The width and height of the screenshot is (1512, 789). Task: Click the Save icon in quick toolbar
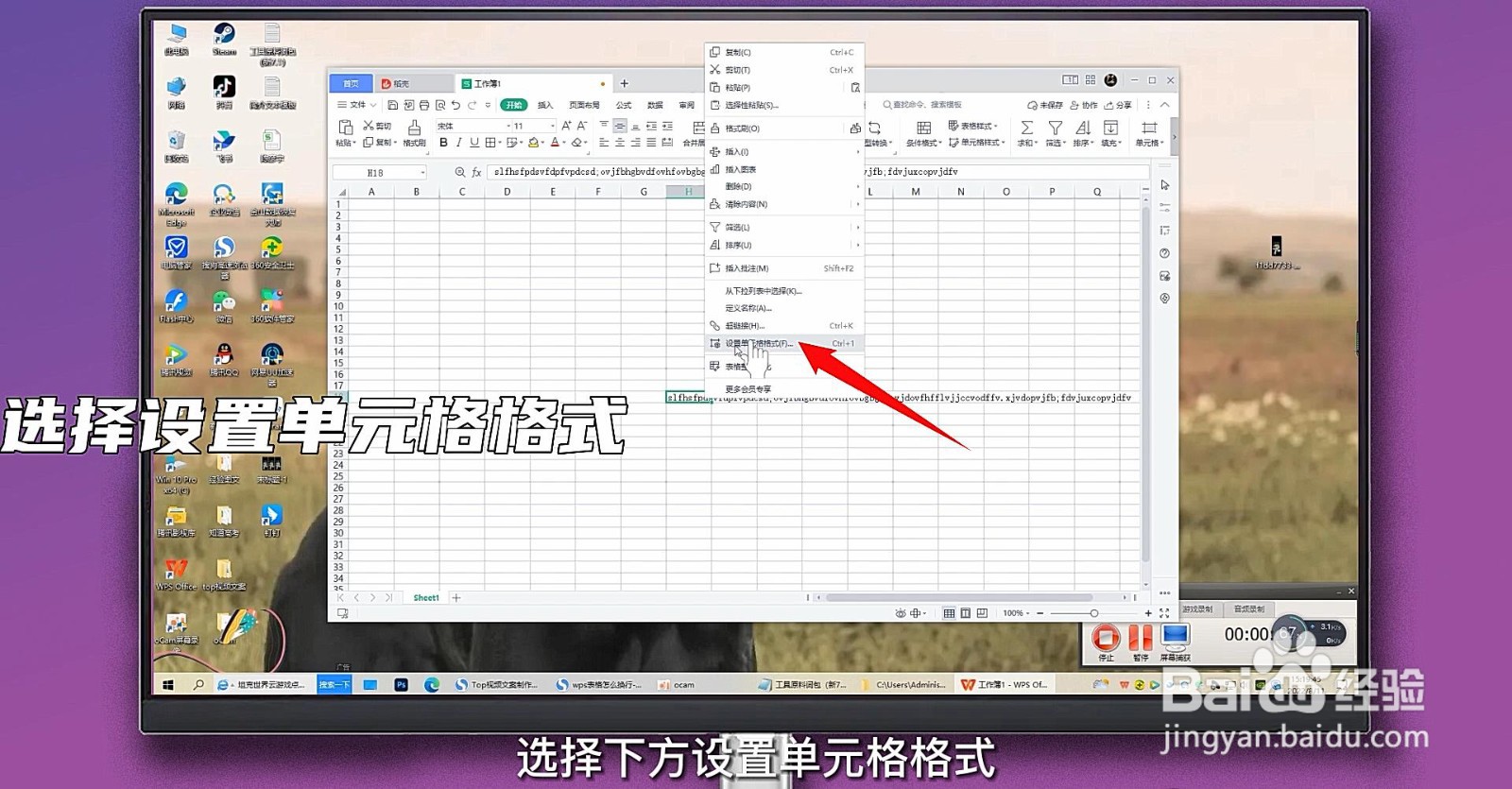[x=393, y=105]
